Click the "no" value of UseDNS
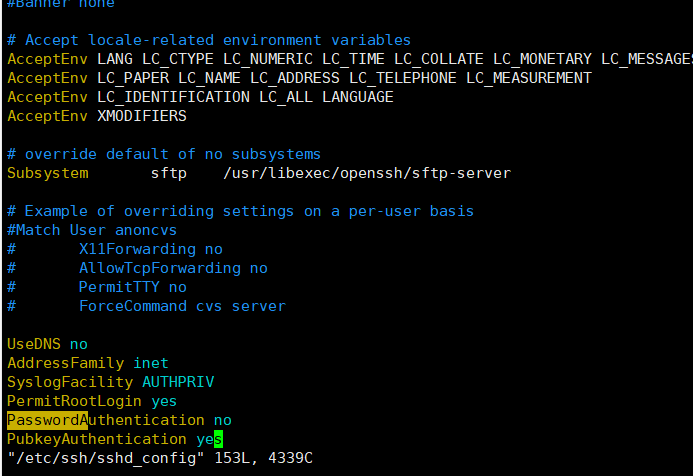The height and width of the screenshot is (476, 693). 78,344
